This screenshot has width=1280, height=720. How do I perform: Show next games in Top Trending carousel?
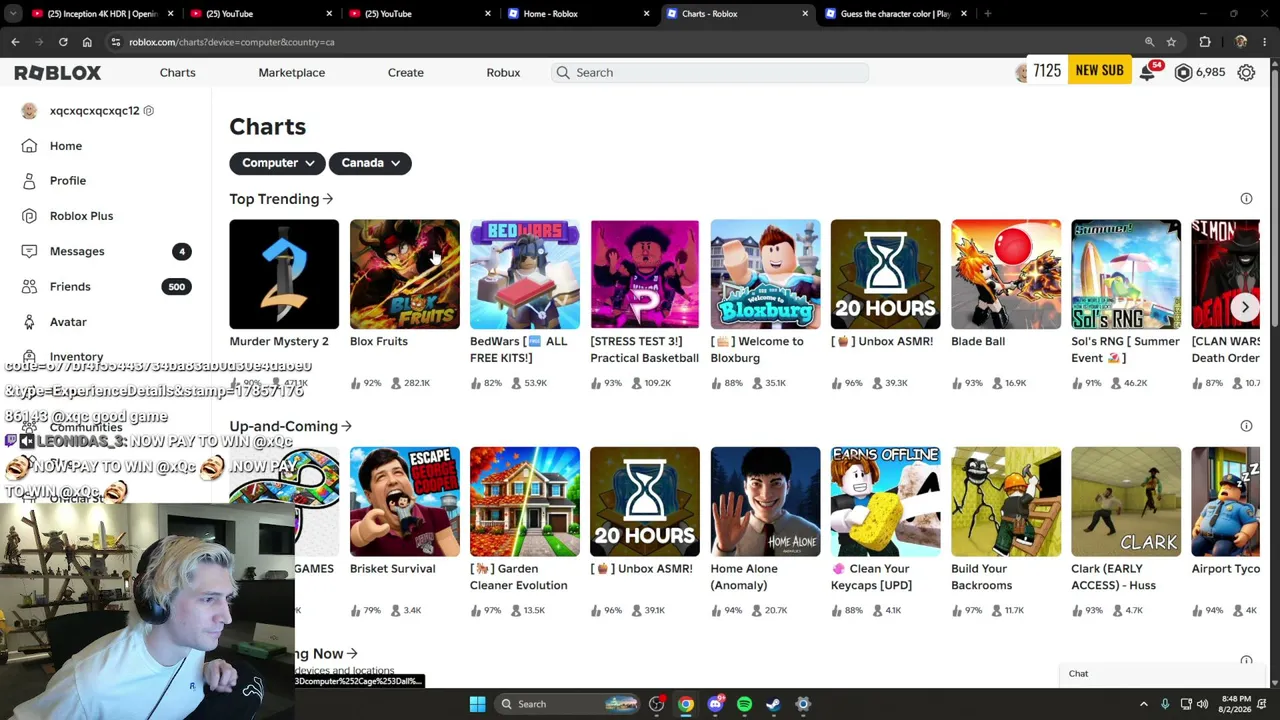[1245, 307]
